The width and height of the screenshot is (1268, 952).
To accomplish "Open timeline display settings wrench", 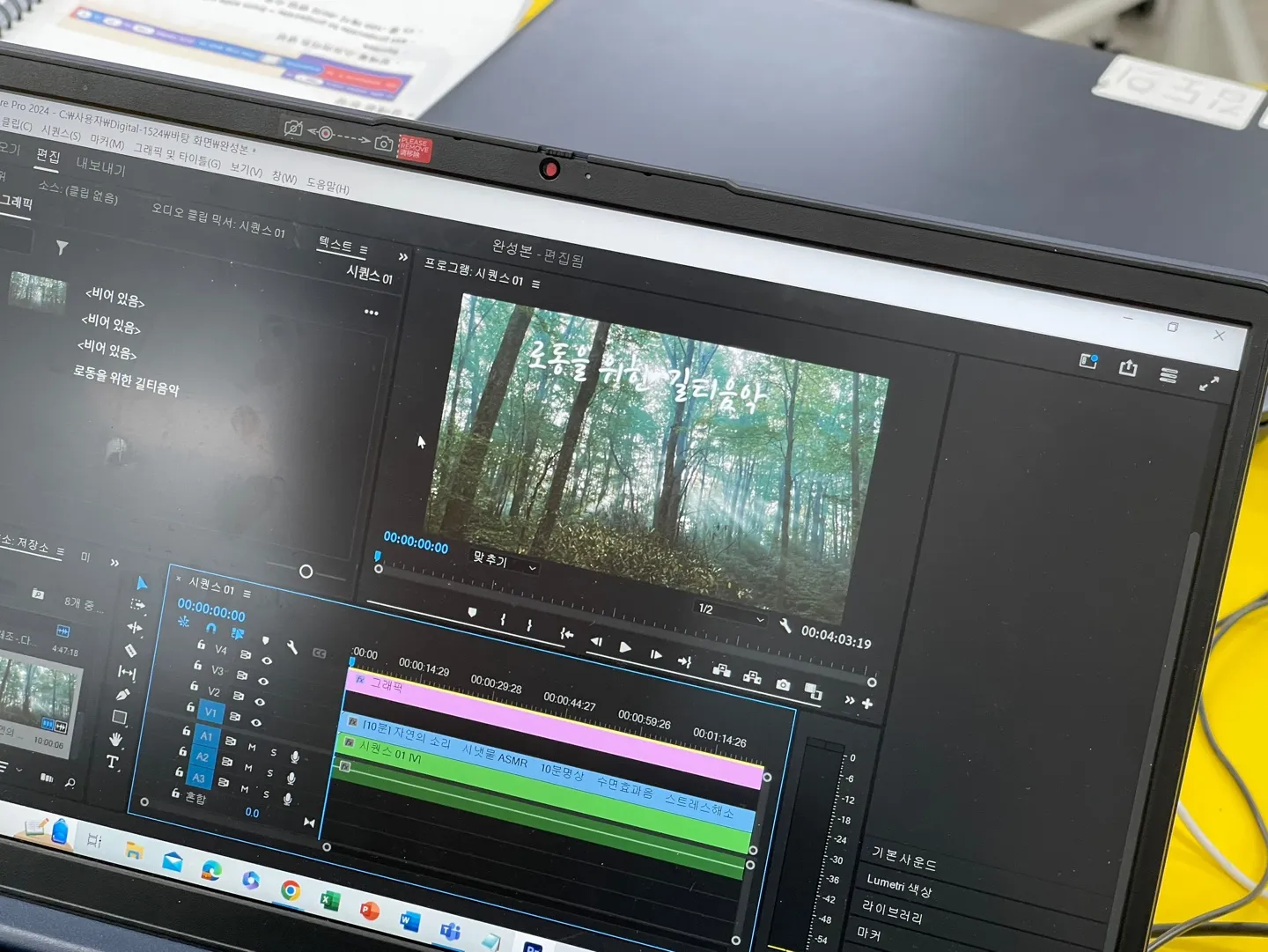I will point(291,649).
